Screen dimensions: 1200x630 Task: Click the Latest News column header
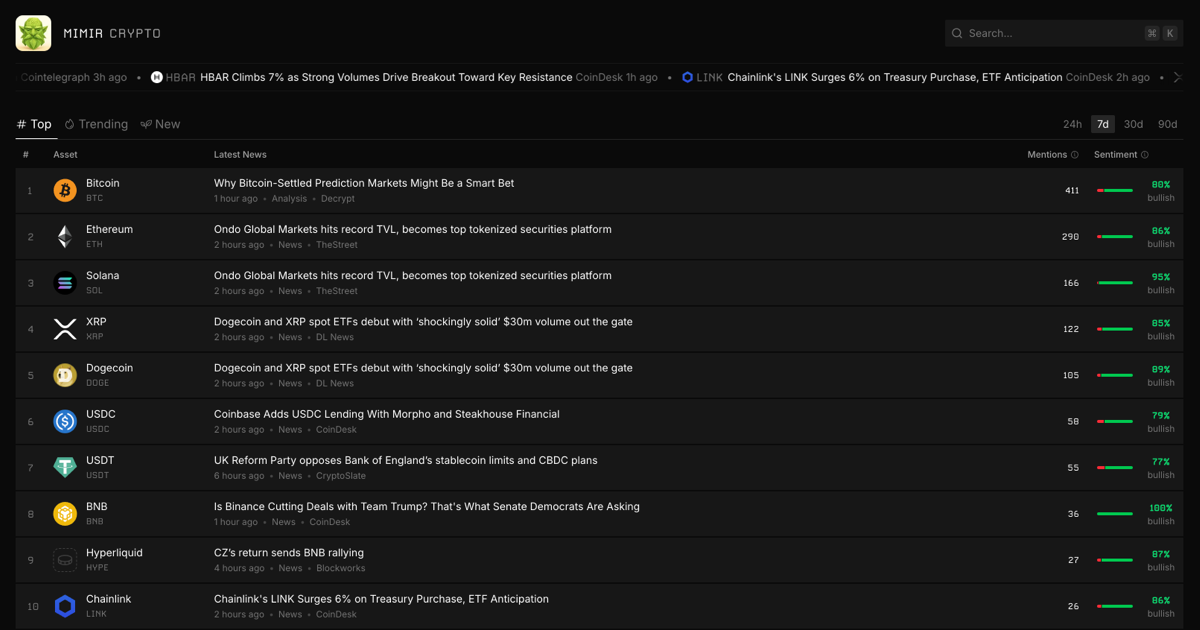tap(240, 155)
